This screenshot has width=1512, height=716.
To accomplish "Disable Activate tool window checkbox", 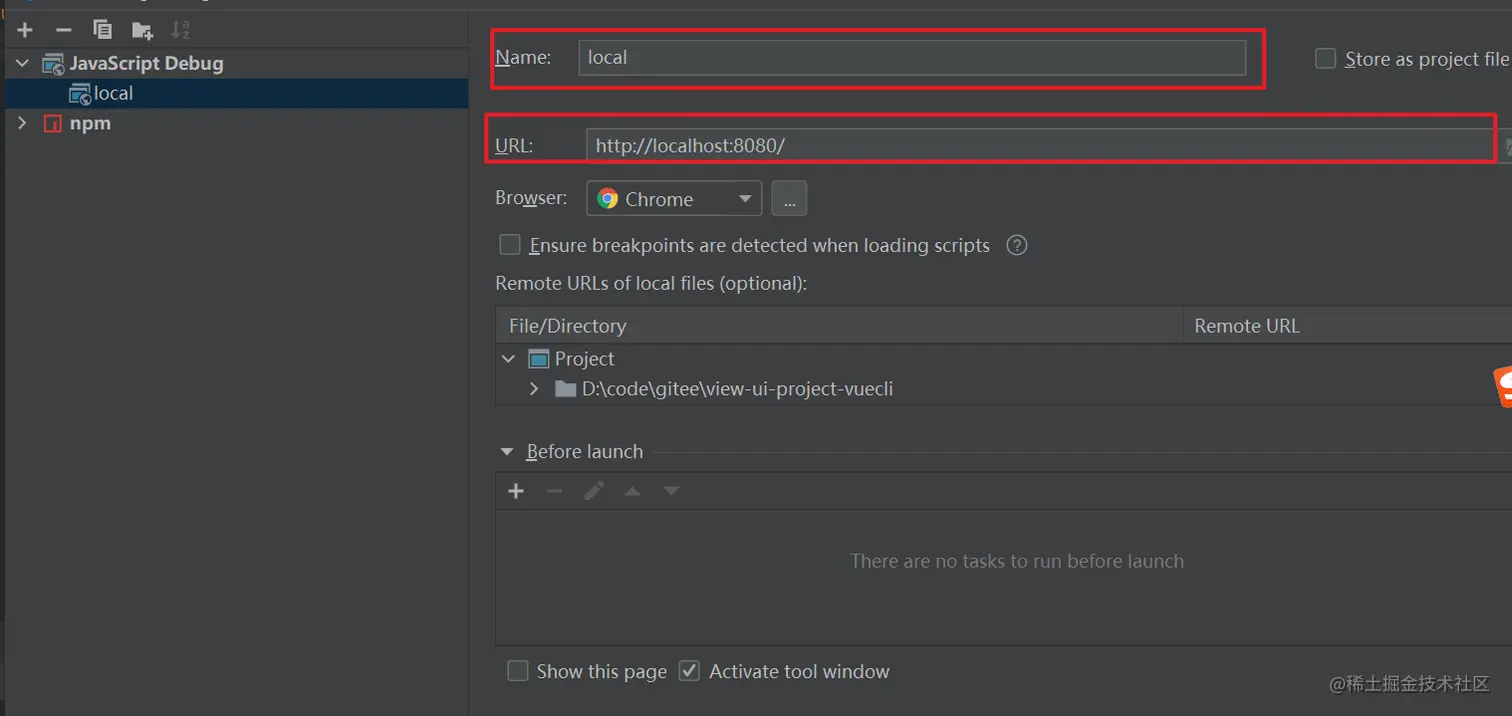I will pyautogui.click(x=689, y=671).
